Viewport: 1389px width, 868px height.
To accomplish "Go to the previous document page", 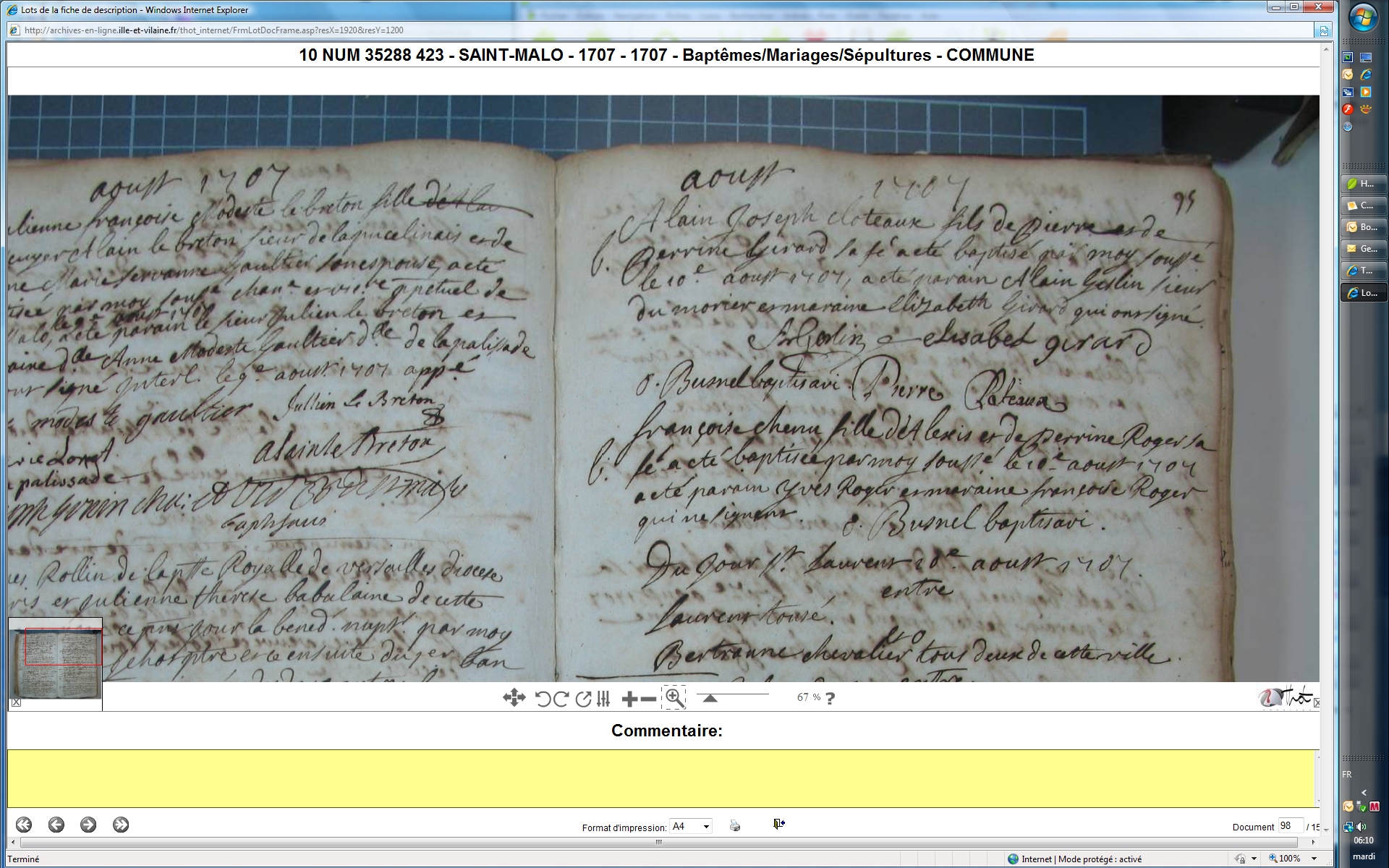I will coord(56,825).
